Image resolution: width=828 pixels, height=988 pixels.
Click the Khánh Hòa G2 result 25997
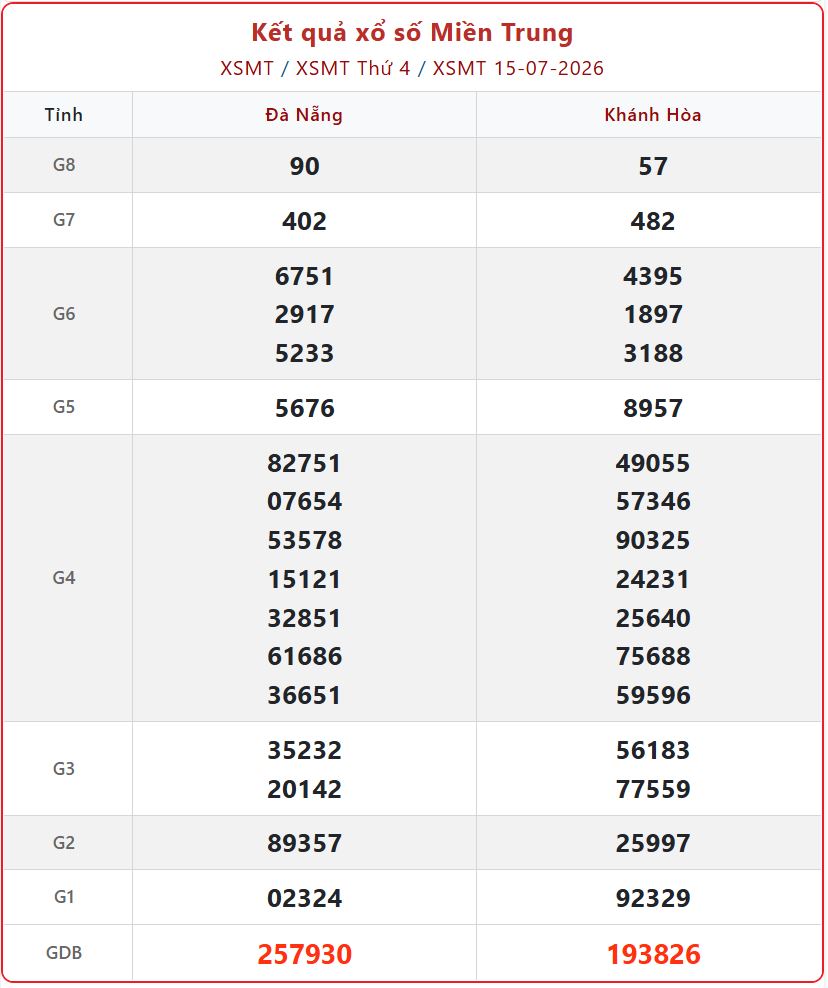(x=653, y=843)
